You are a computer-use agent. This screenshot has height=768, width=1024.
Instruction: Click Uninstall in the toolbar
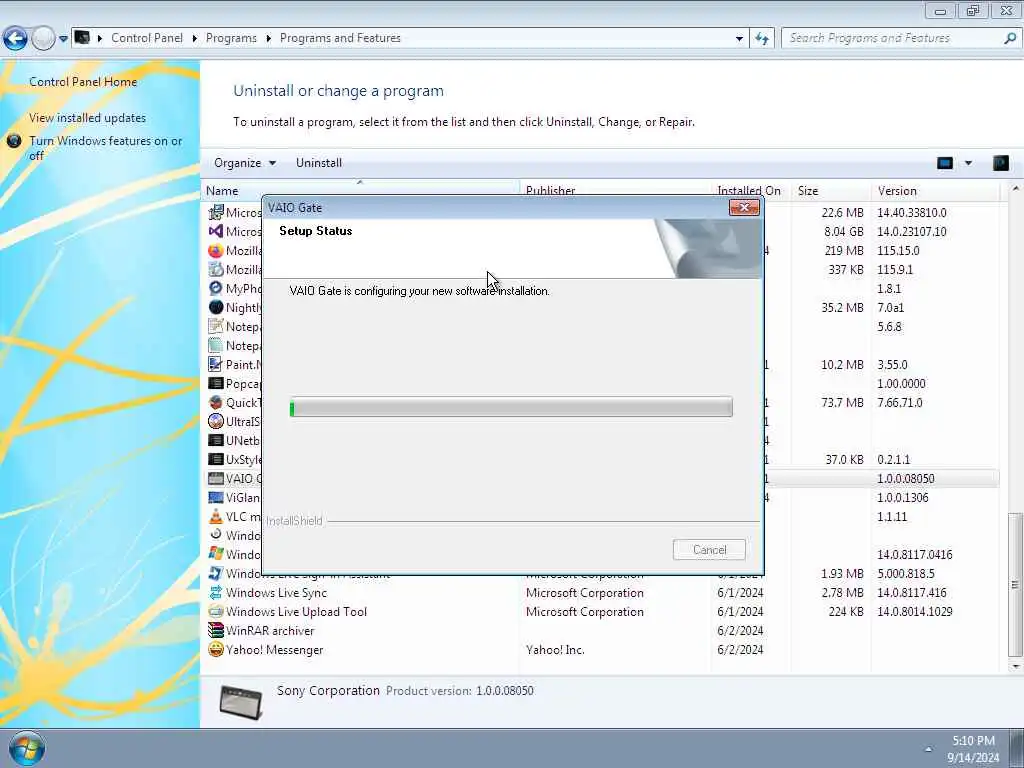319,163
